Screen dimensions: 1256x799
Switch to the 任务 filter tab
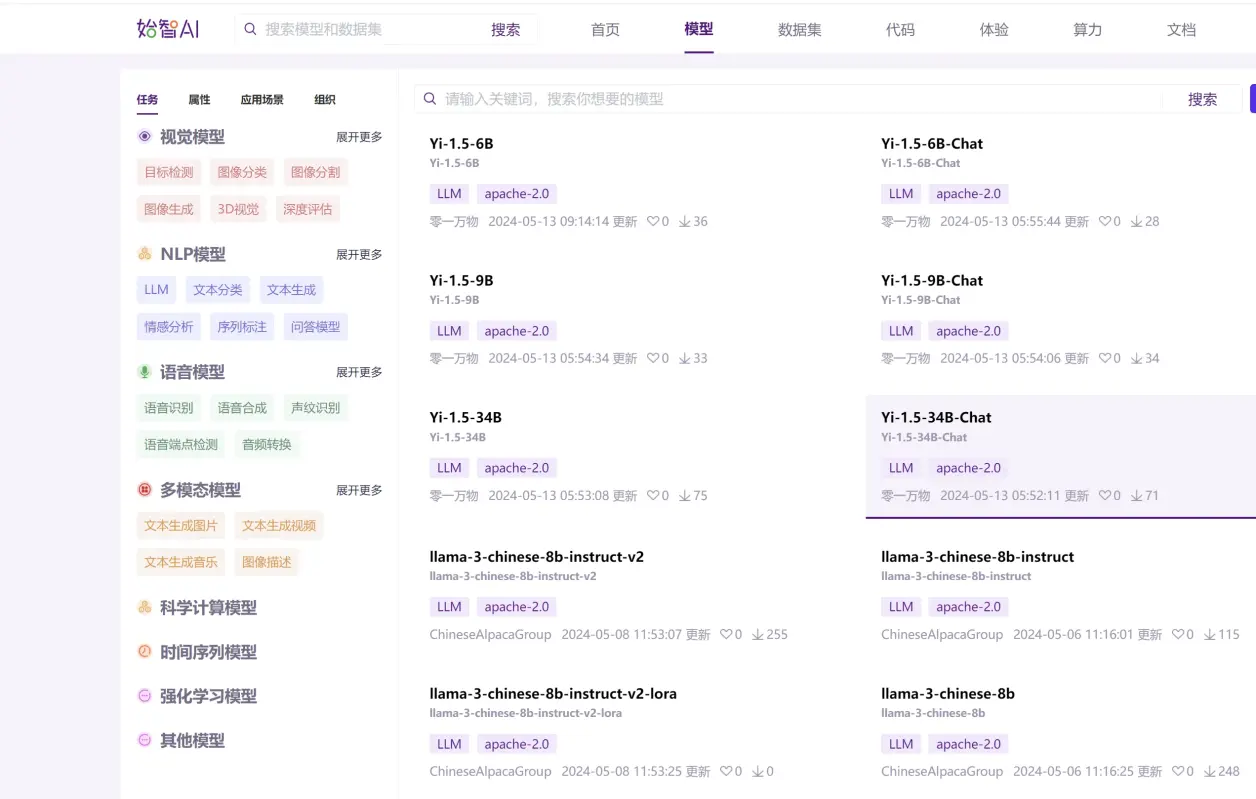pos(147,99)
